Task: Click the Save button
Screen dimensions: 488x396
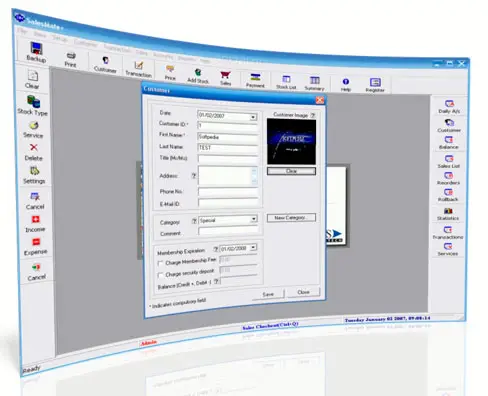Action: [268, 294]
